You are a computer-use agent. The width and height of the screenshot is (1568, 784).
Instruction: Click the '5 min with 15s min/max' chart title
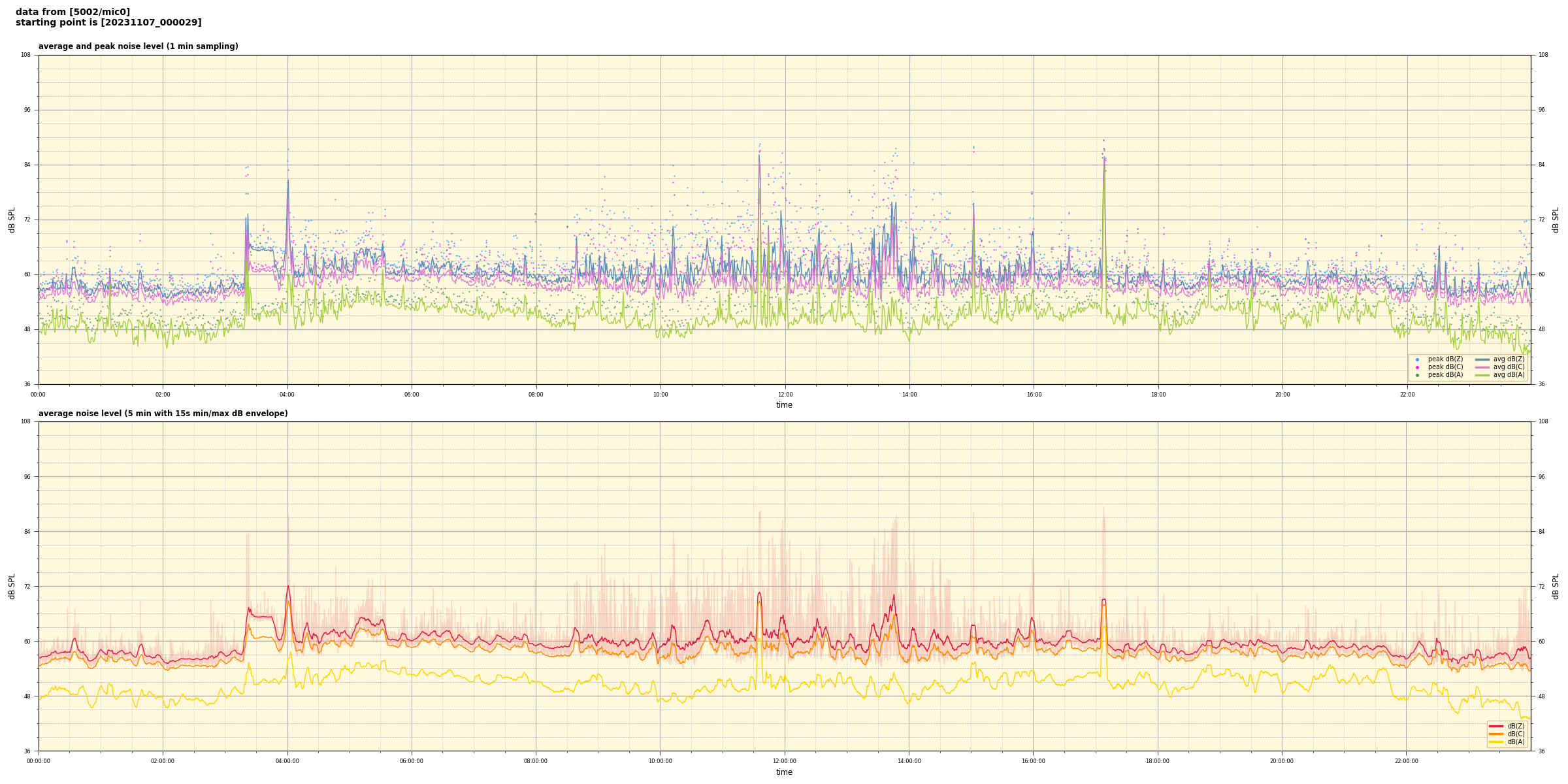pyautogui.click(x=163, y=414)
